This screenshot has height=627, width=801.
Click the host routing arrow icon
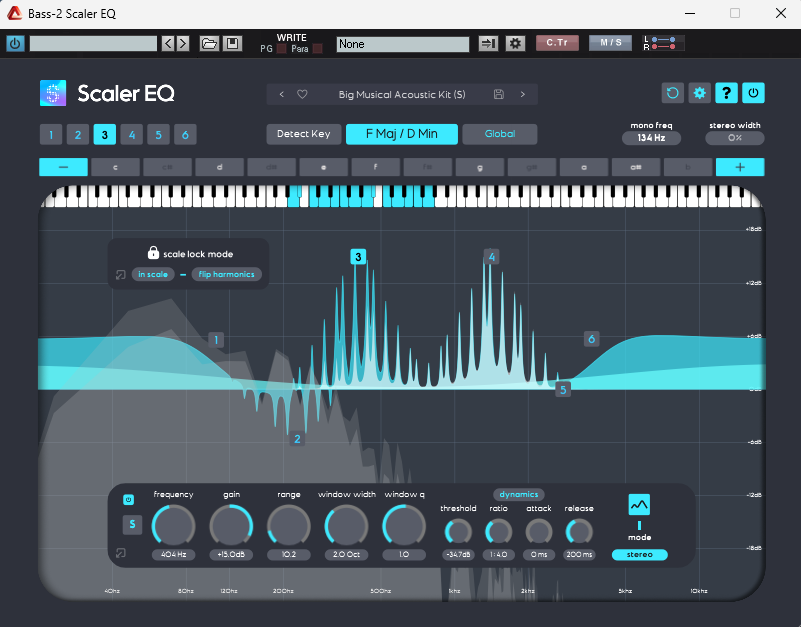click(x=488, y=43)
